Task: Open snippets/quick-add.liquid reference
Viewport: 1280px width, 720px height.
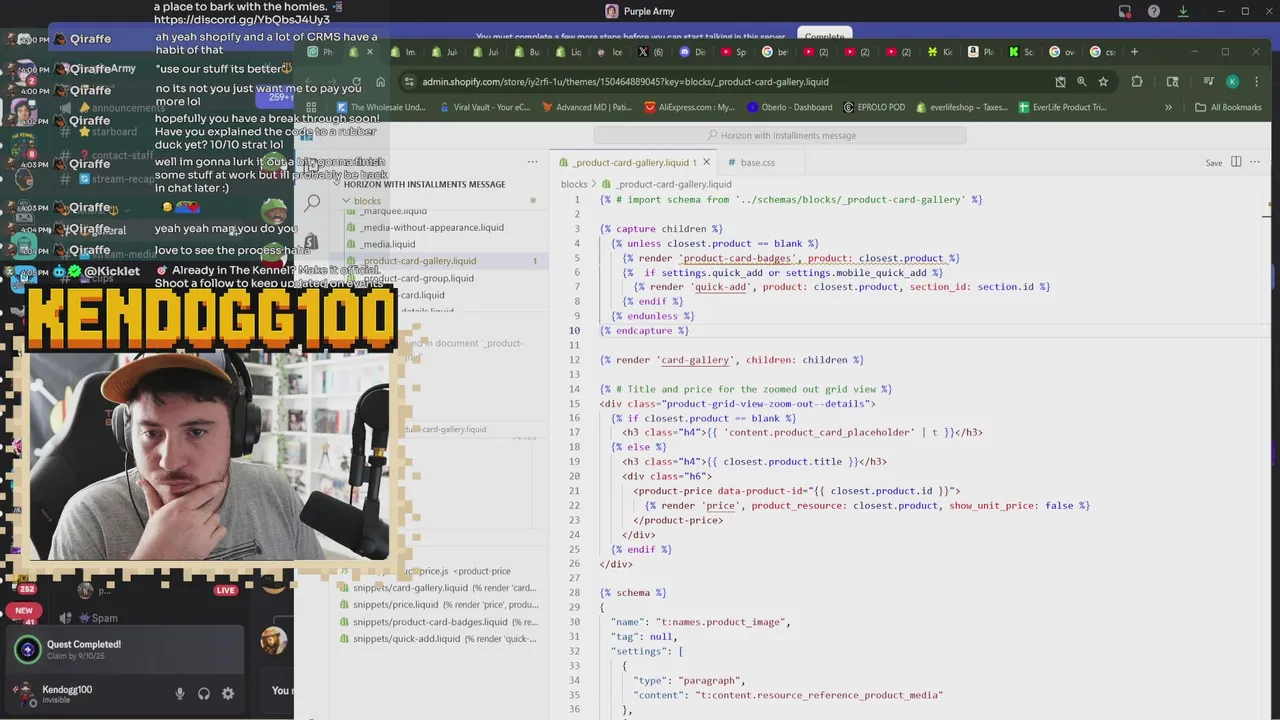Action: click(x=440, y=639)
